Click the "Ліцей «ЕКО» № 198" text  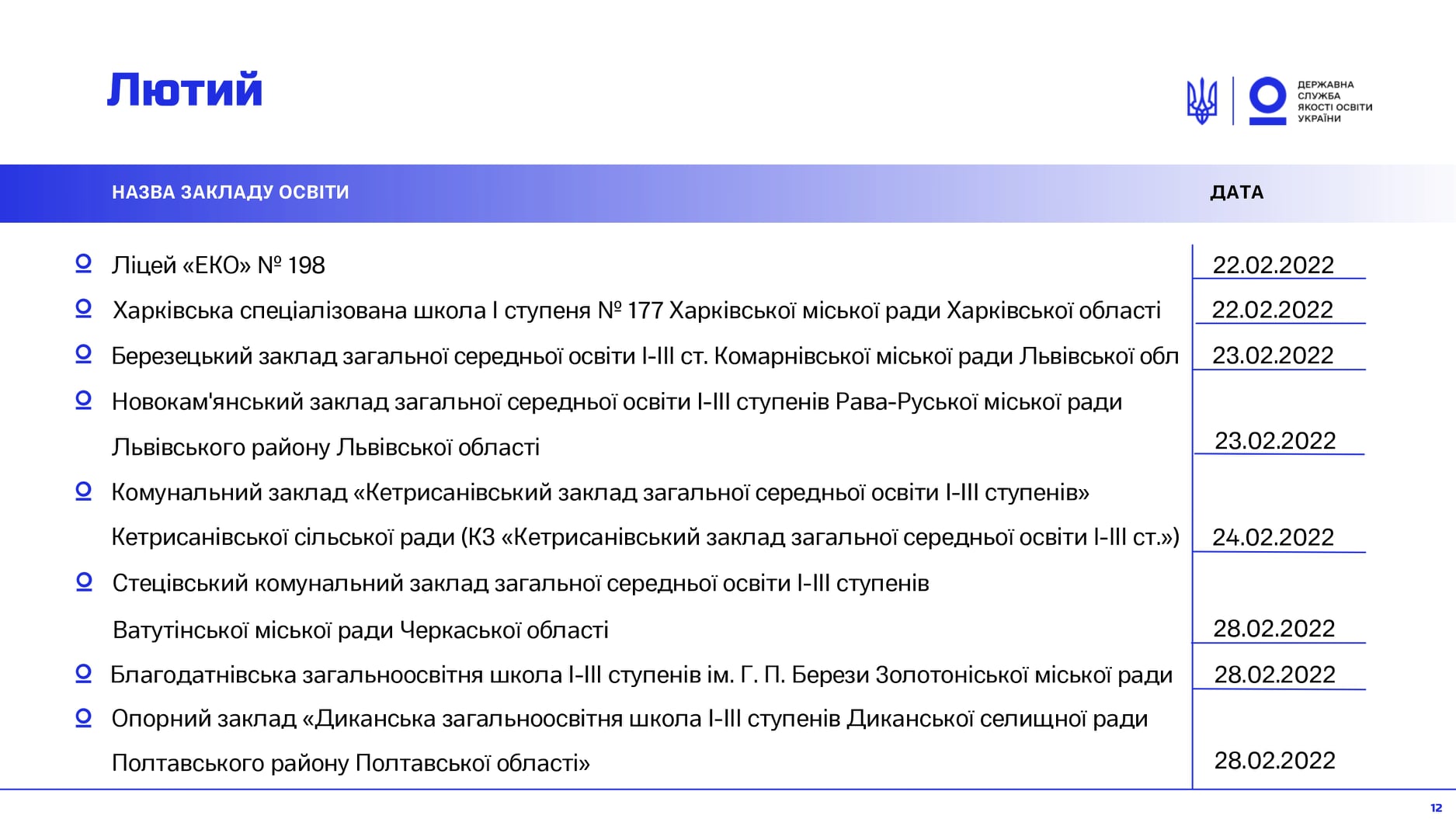[218, 265]
